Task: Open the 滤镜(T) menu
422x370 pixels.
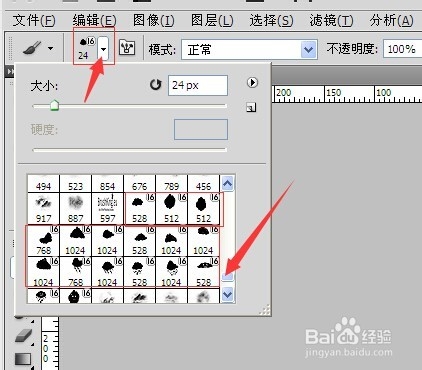Action: [331, 21]
